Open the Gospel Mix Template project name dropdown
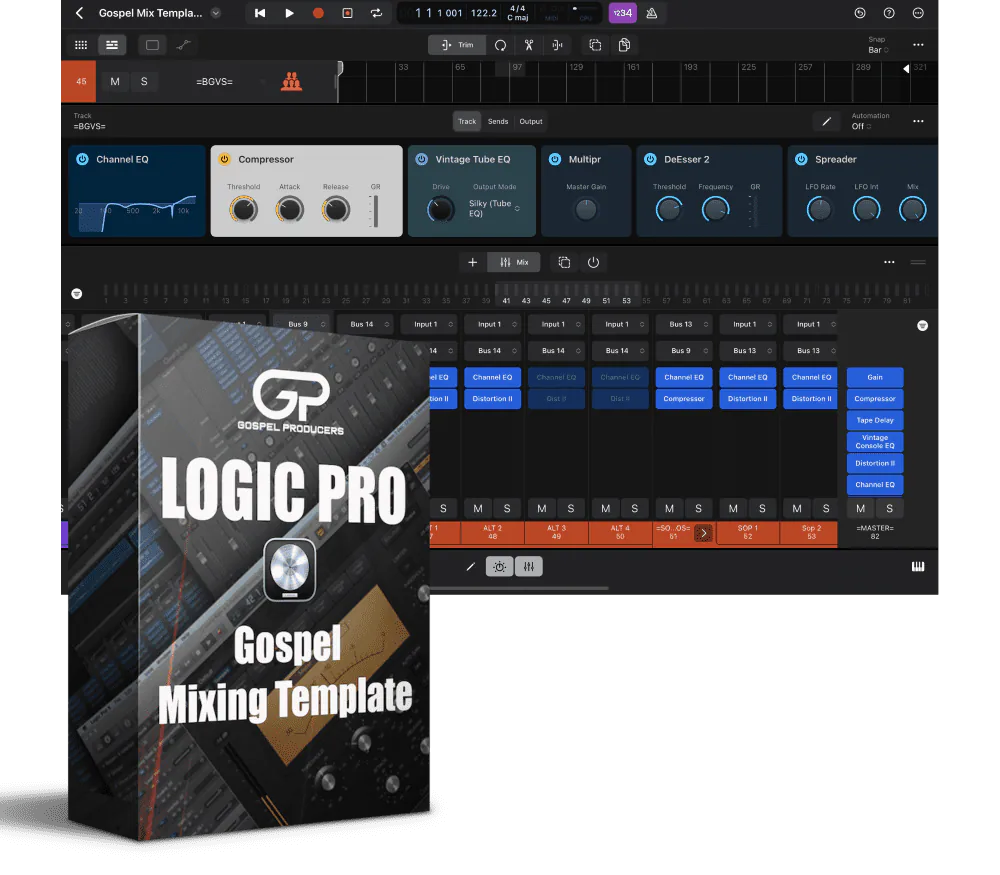This screenshot has width=1000, height=875. click(216, 13)
